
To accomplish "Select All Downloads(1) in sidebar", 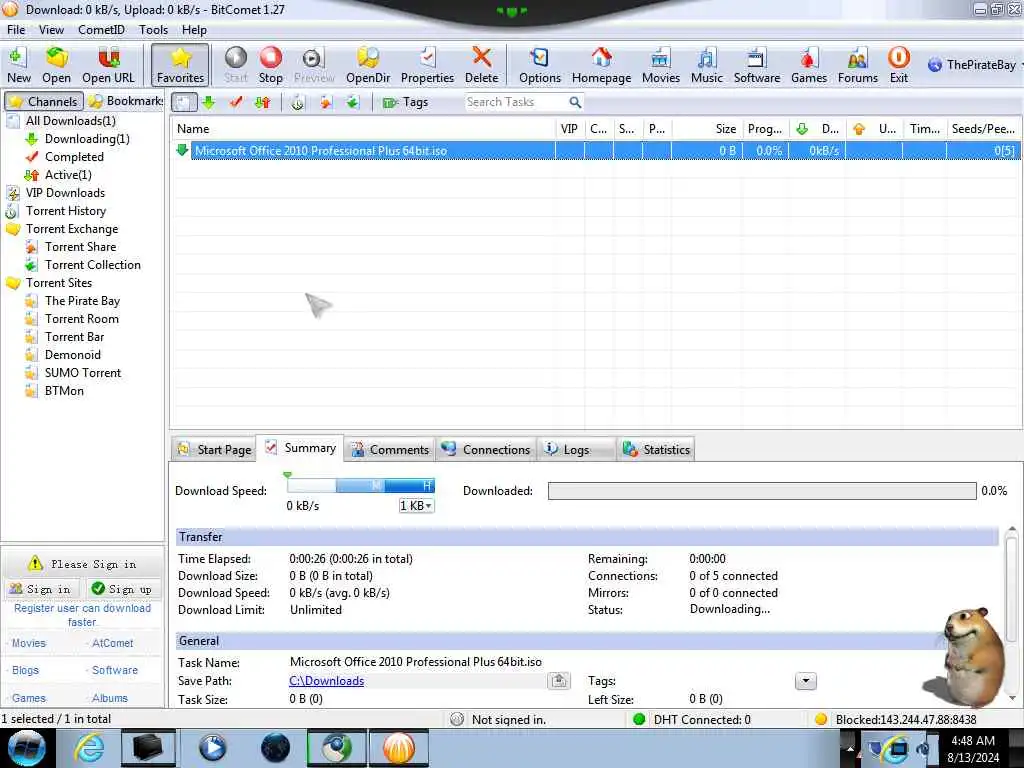I will pos(71,121).
